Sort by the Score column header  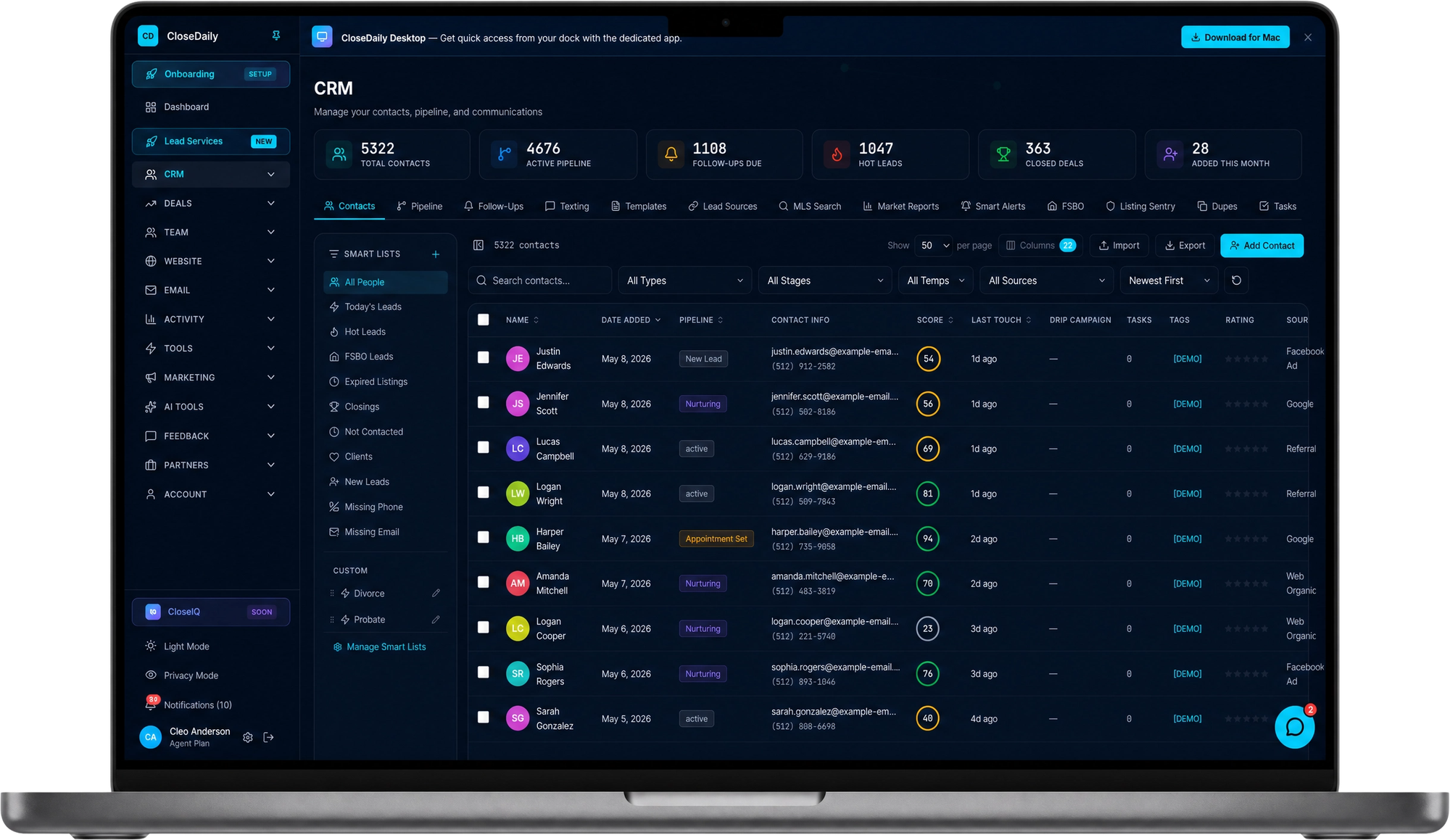(935, 320)
